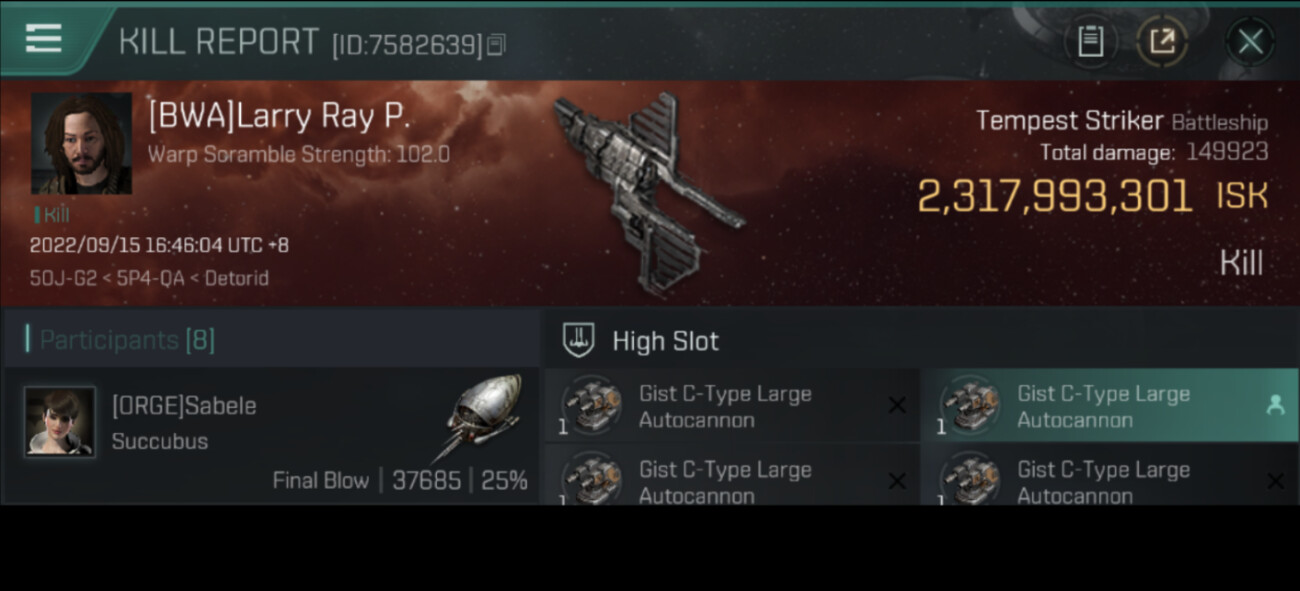Close the kill report panel
The image size is (1300, 591).
1250,41
